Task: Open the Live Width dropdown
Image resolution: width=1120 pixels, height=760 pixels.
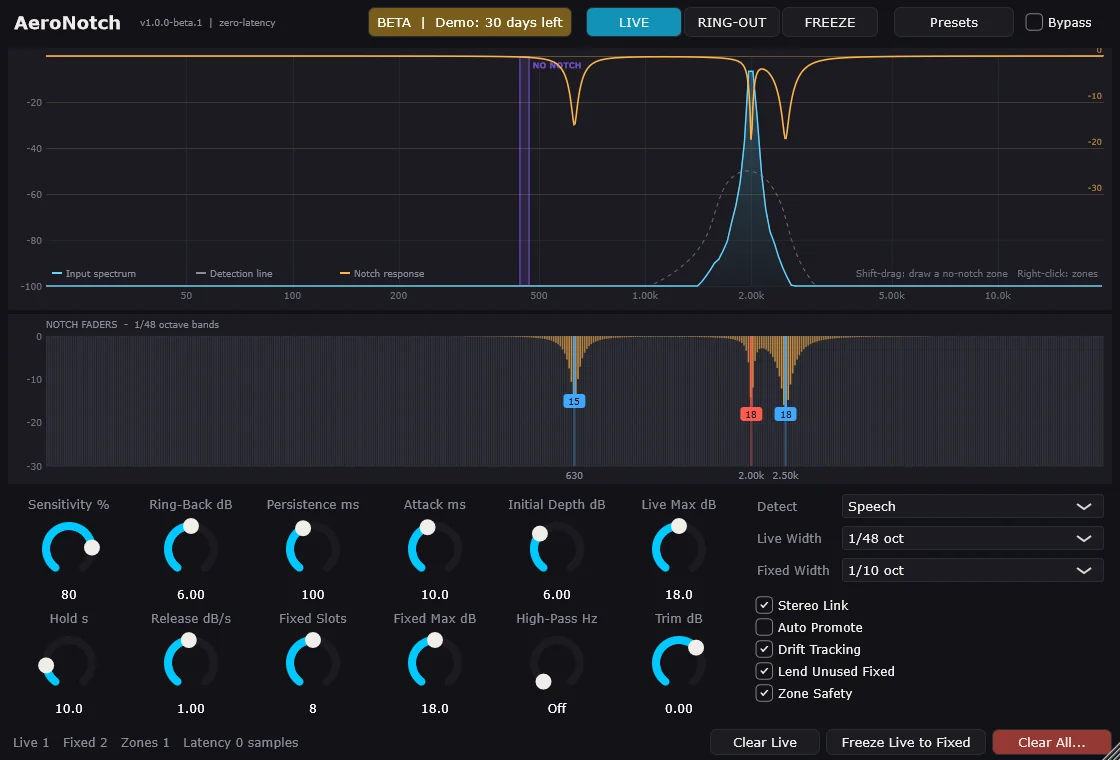Action: coord(972,539)
